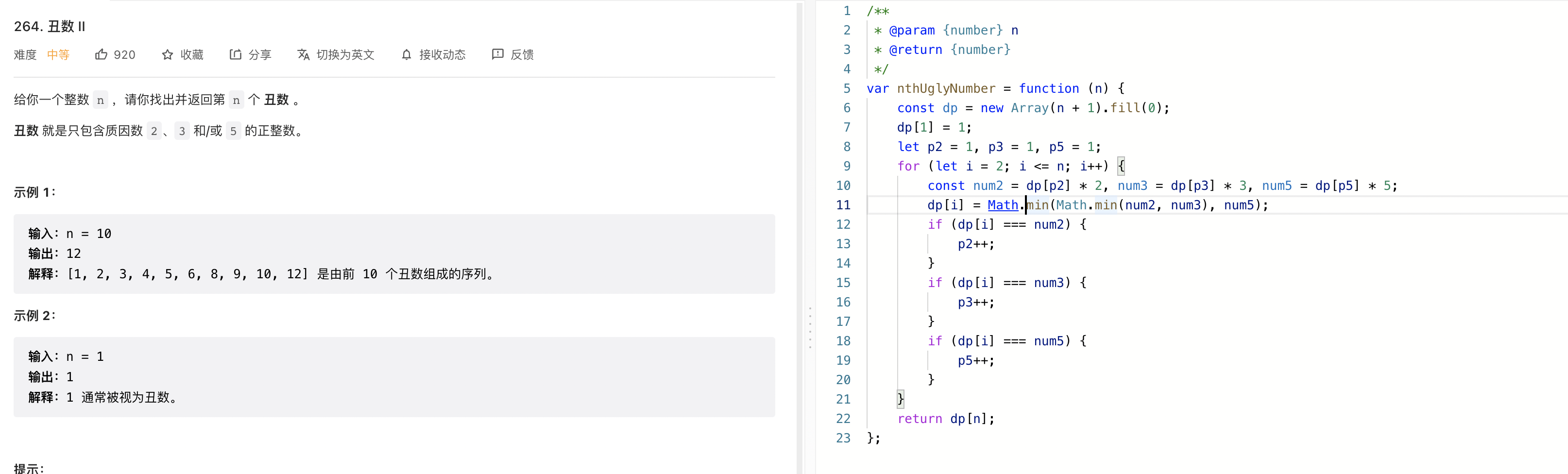The height and width of the screenshot is (474, 1568).
Task: Click line number 22 in the editor gutter
Action: 843,419
